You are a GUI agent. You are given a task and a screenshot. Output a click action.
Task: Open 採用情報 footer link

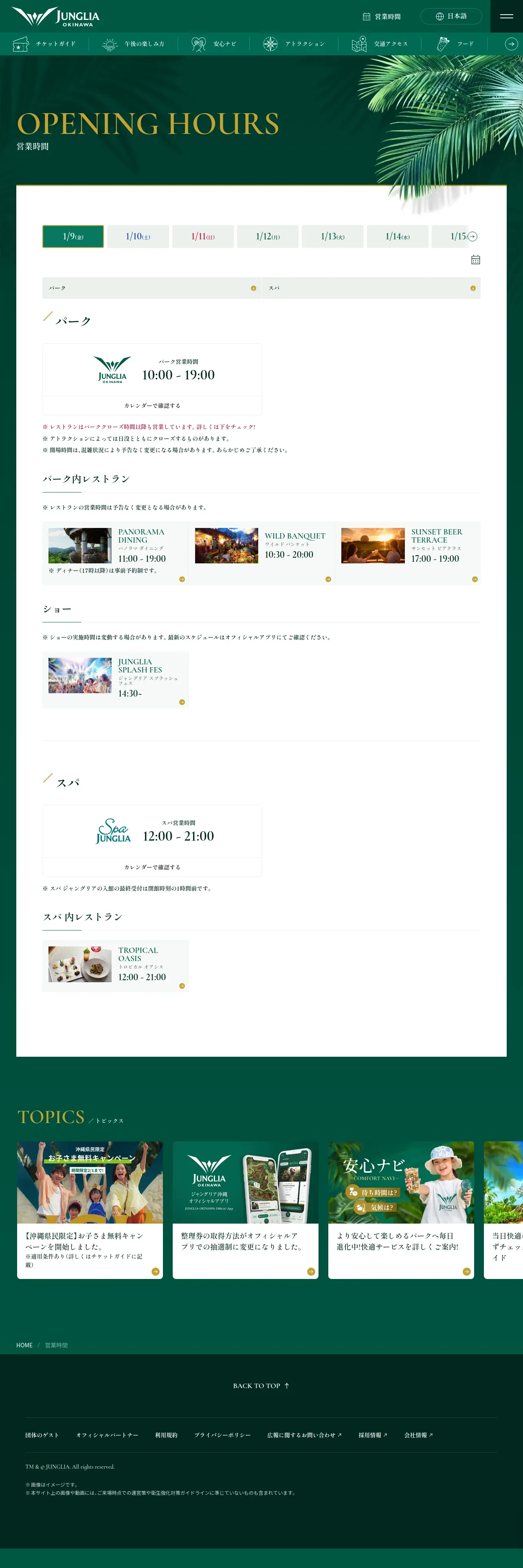[x=373, y=1435]
